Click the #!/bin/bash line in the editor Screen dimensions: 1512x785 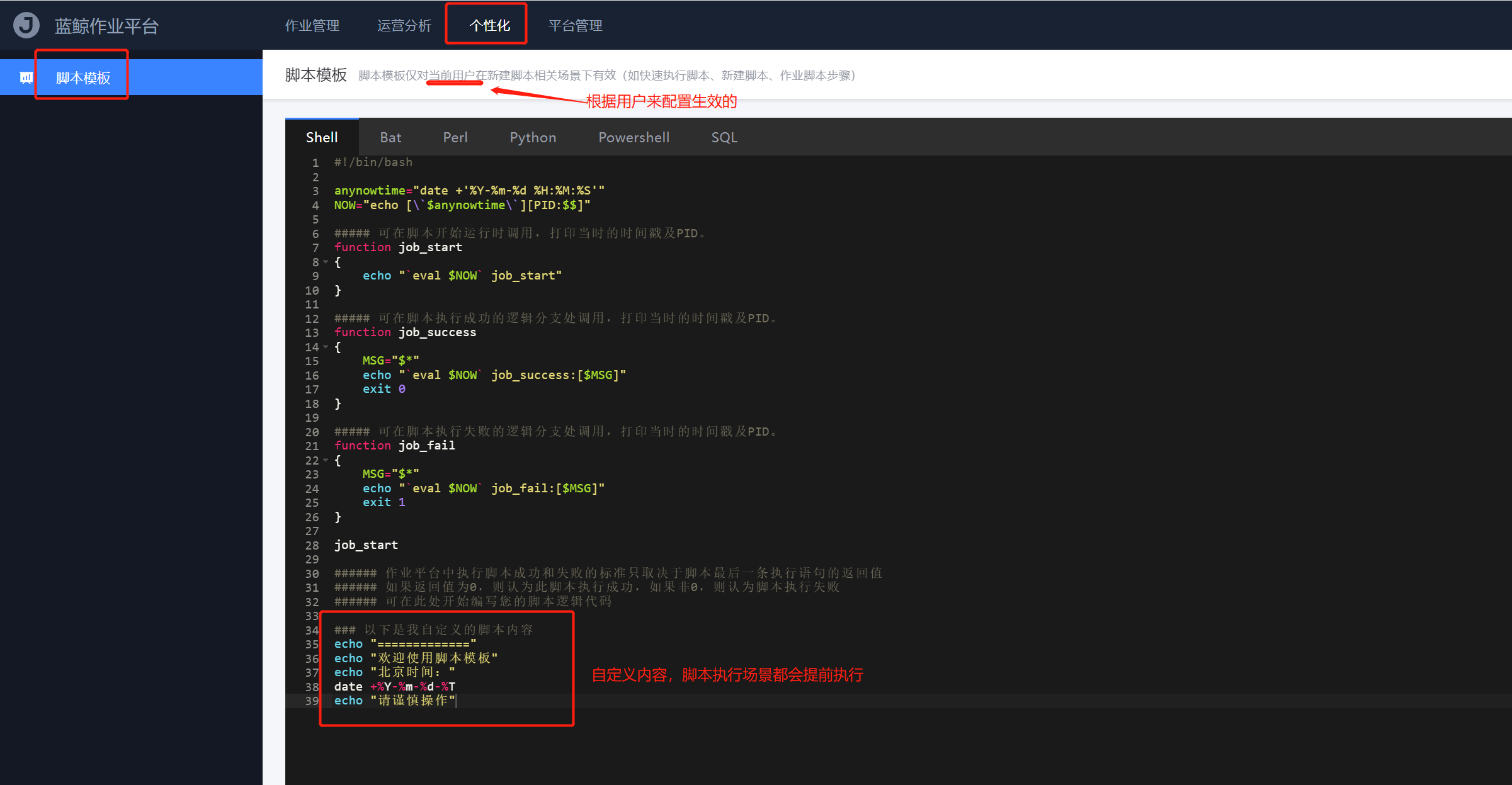[373, 162]
